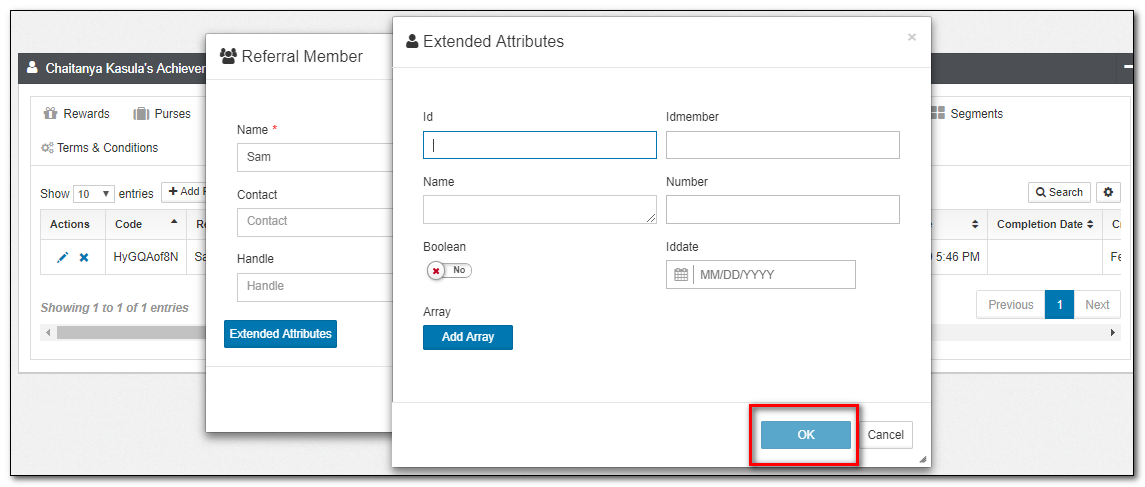1145x487 pixels.
Task: Click the blue X delete icon in Actions
Action: coord(84,257)
